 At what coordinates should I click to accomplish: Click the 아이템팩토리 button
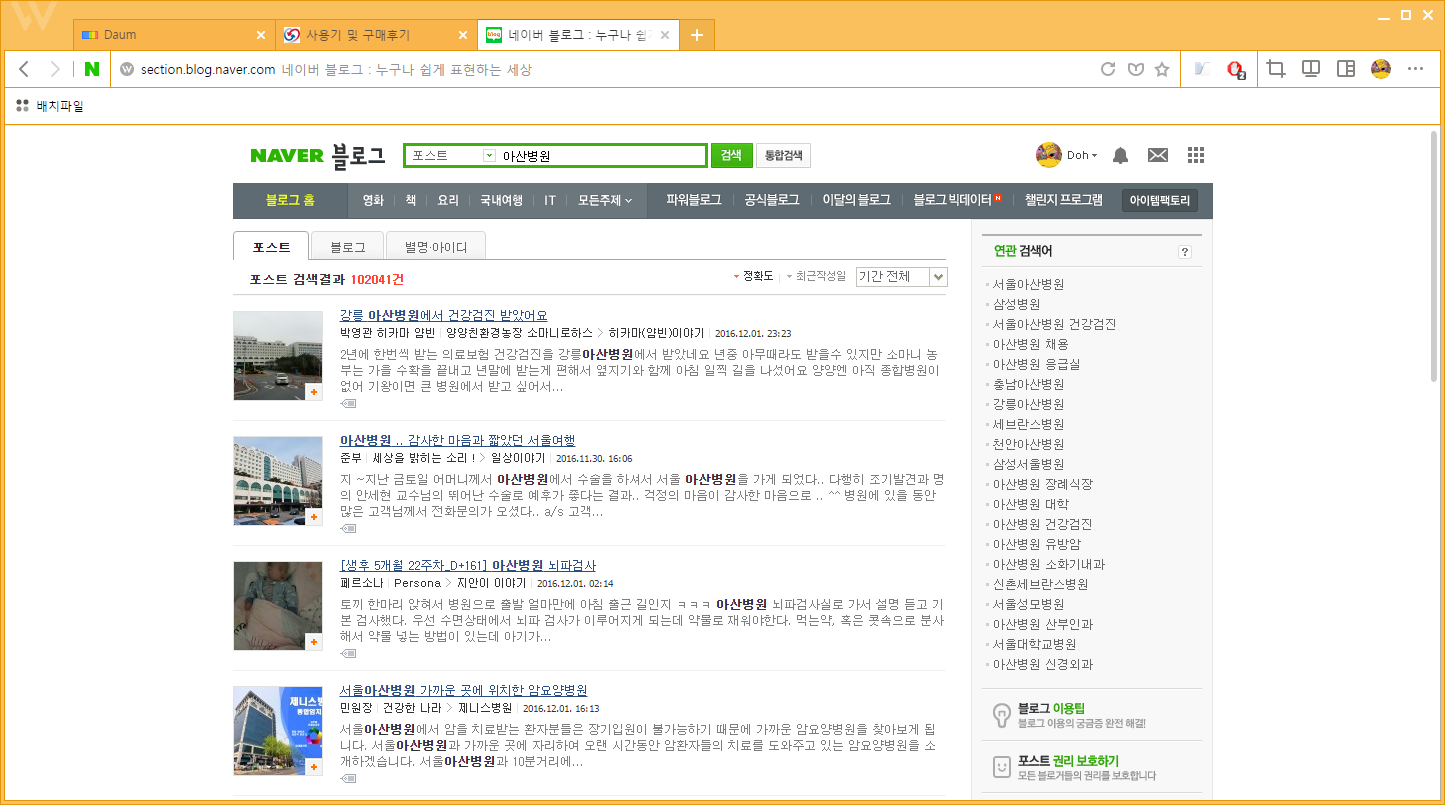[1160, 200]
